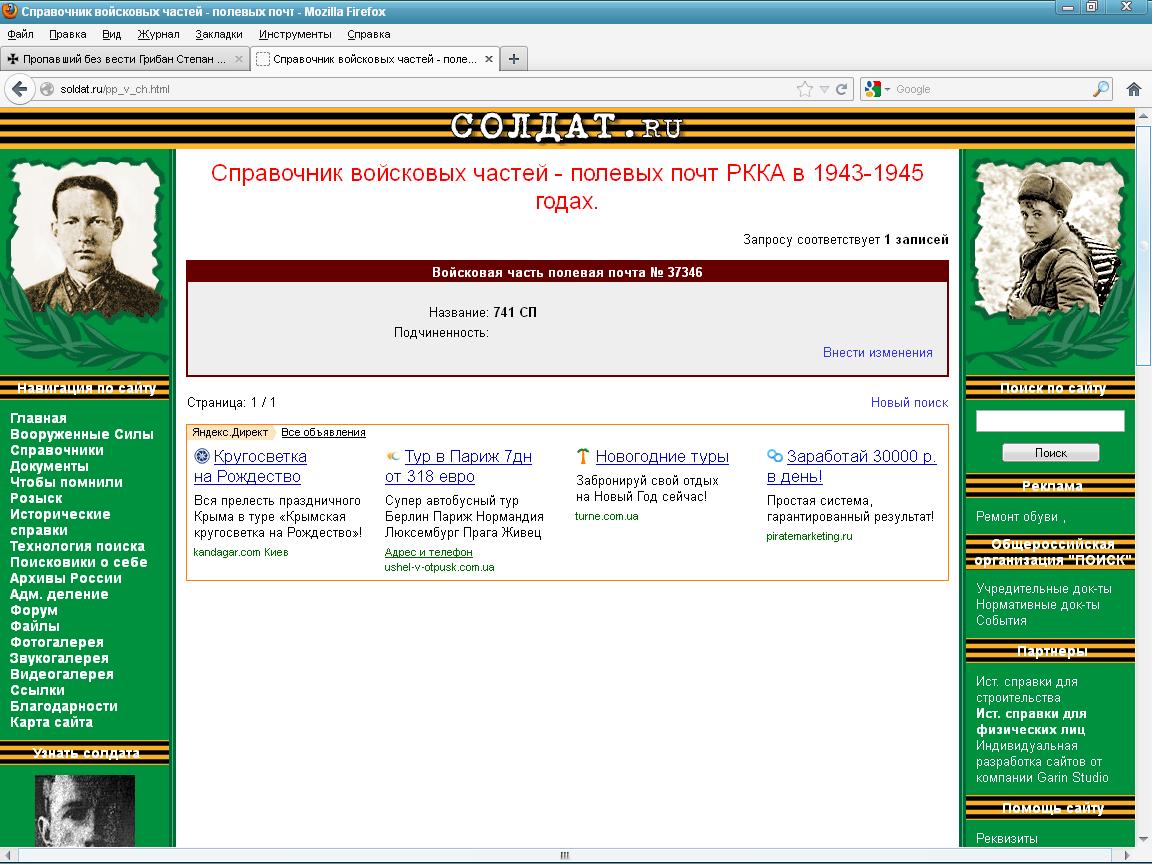The height and width of the screenshot is (864, 1152).
Task: Click the site identity globe icon
Action: click(x=46, y=89)
